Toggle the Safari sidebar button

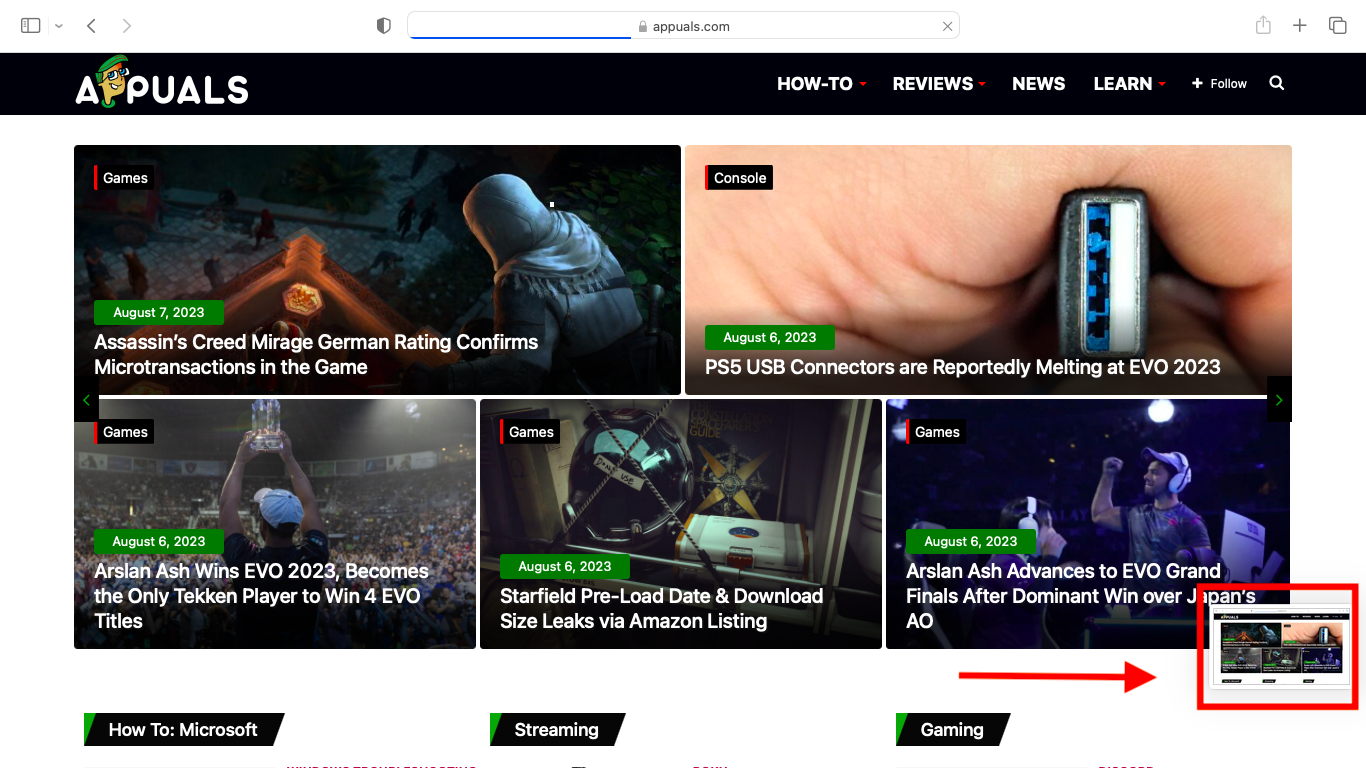pos(30,26)
